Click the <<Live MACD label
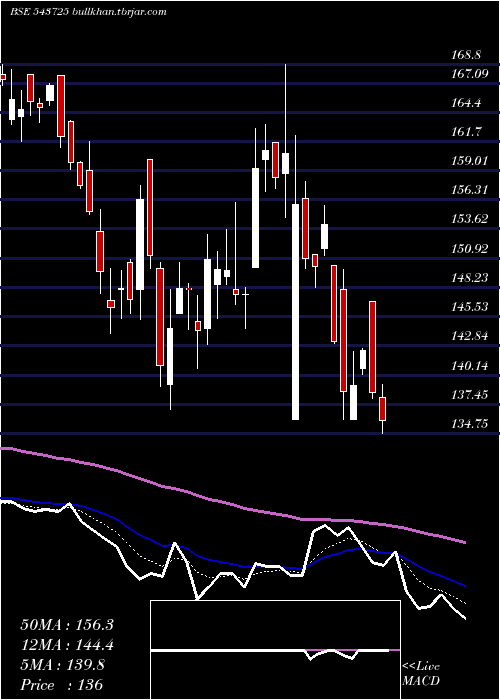The image size is (500, 700). [x=421, y=674]
